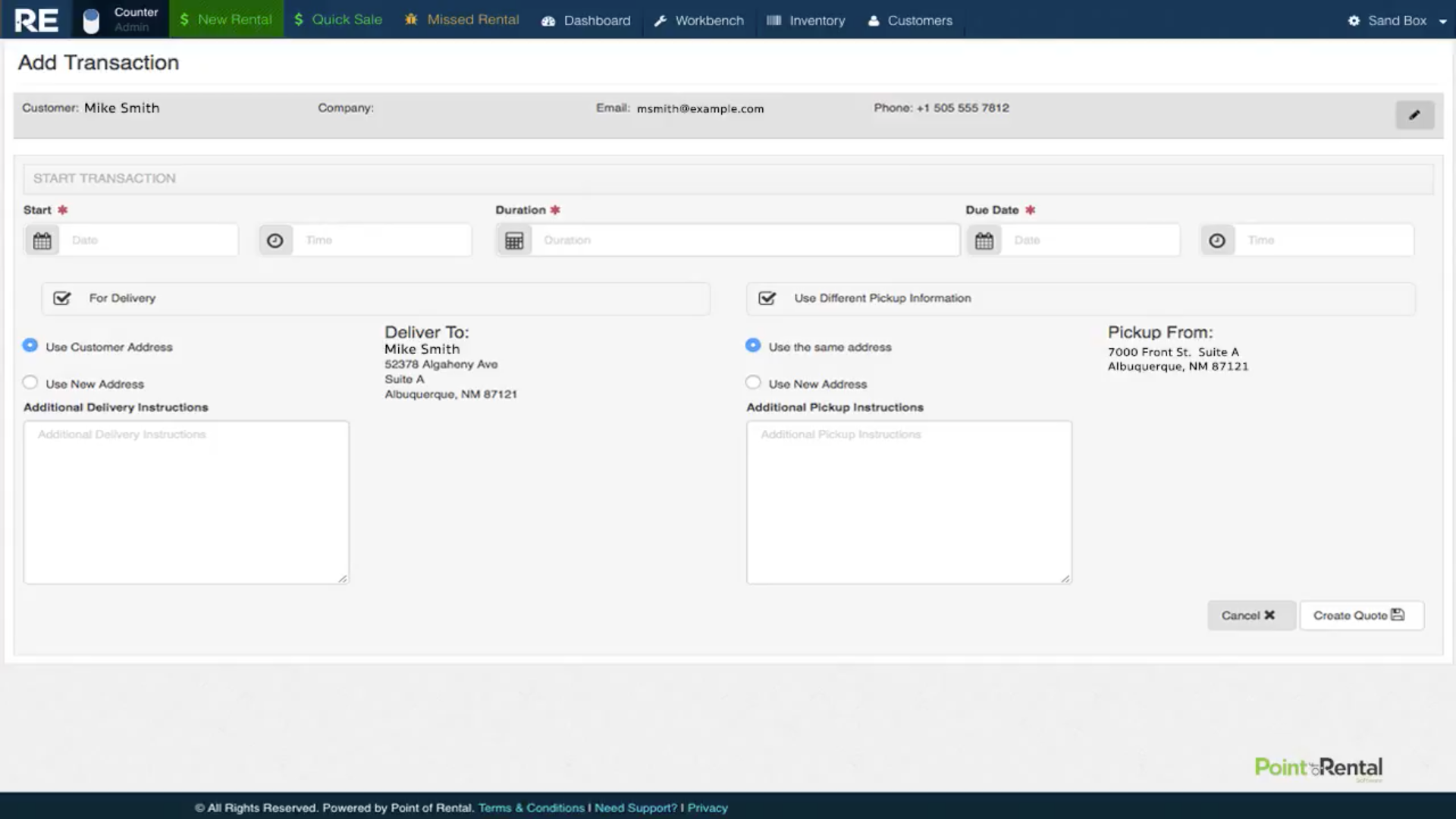Click the Due Date clock icon
1456x819 pixels.
1217,240
